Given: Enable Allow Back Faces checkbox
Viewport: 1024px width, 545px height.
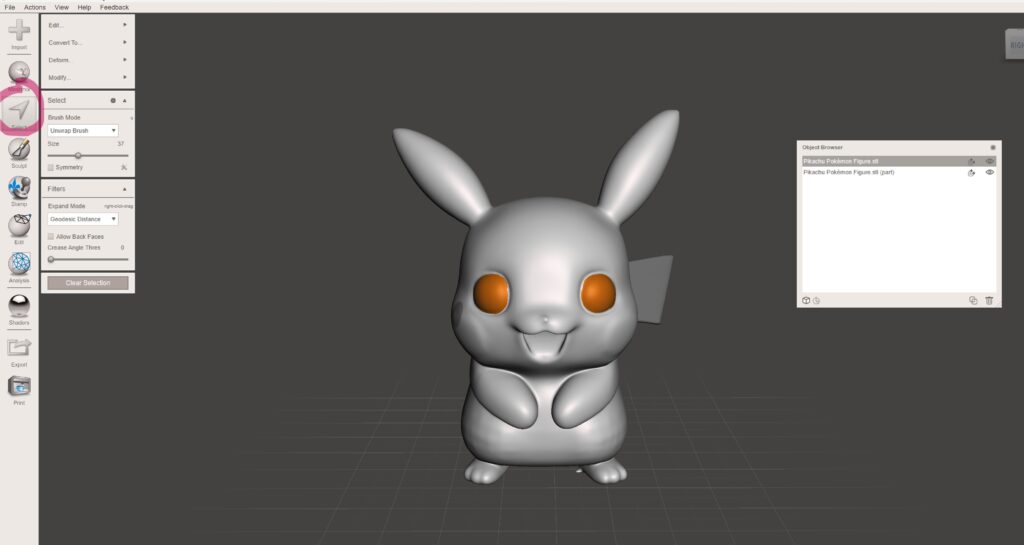Looking at the screenshot, I should click(51, 236).
